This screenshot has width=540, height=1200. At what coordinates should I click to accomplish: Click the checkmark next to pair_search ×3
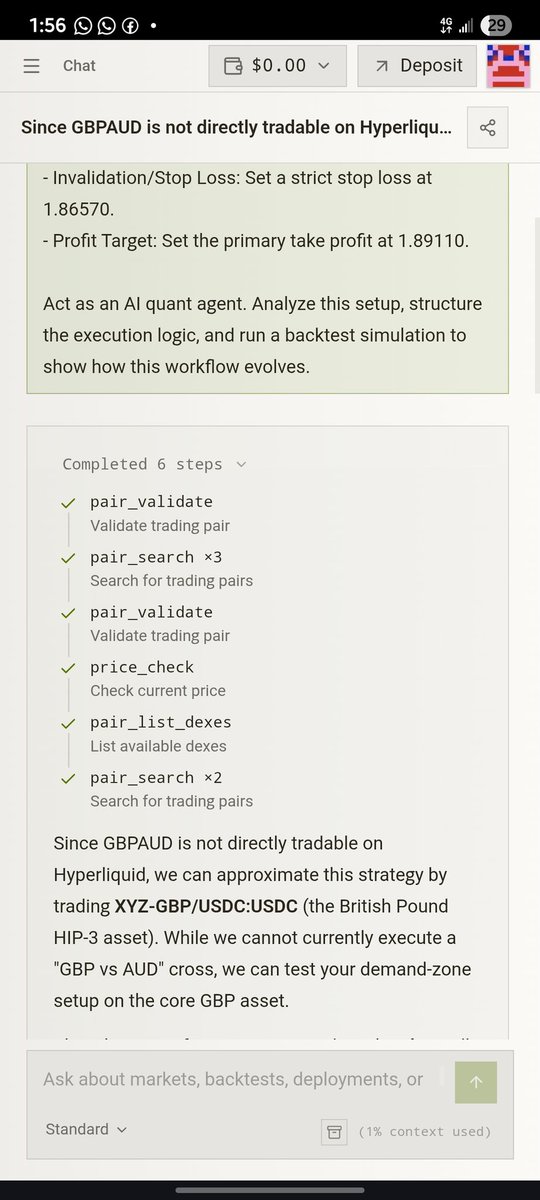pyautogui.click(x=68, y=557)
